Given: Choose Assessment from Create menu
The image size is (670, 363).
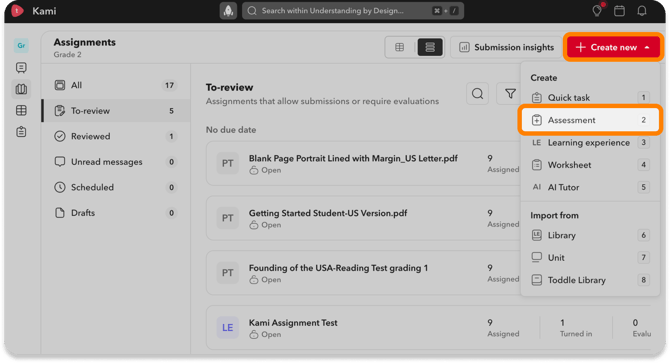Looking at the screenshot, I should pos(590,120).
